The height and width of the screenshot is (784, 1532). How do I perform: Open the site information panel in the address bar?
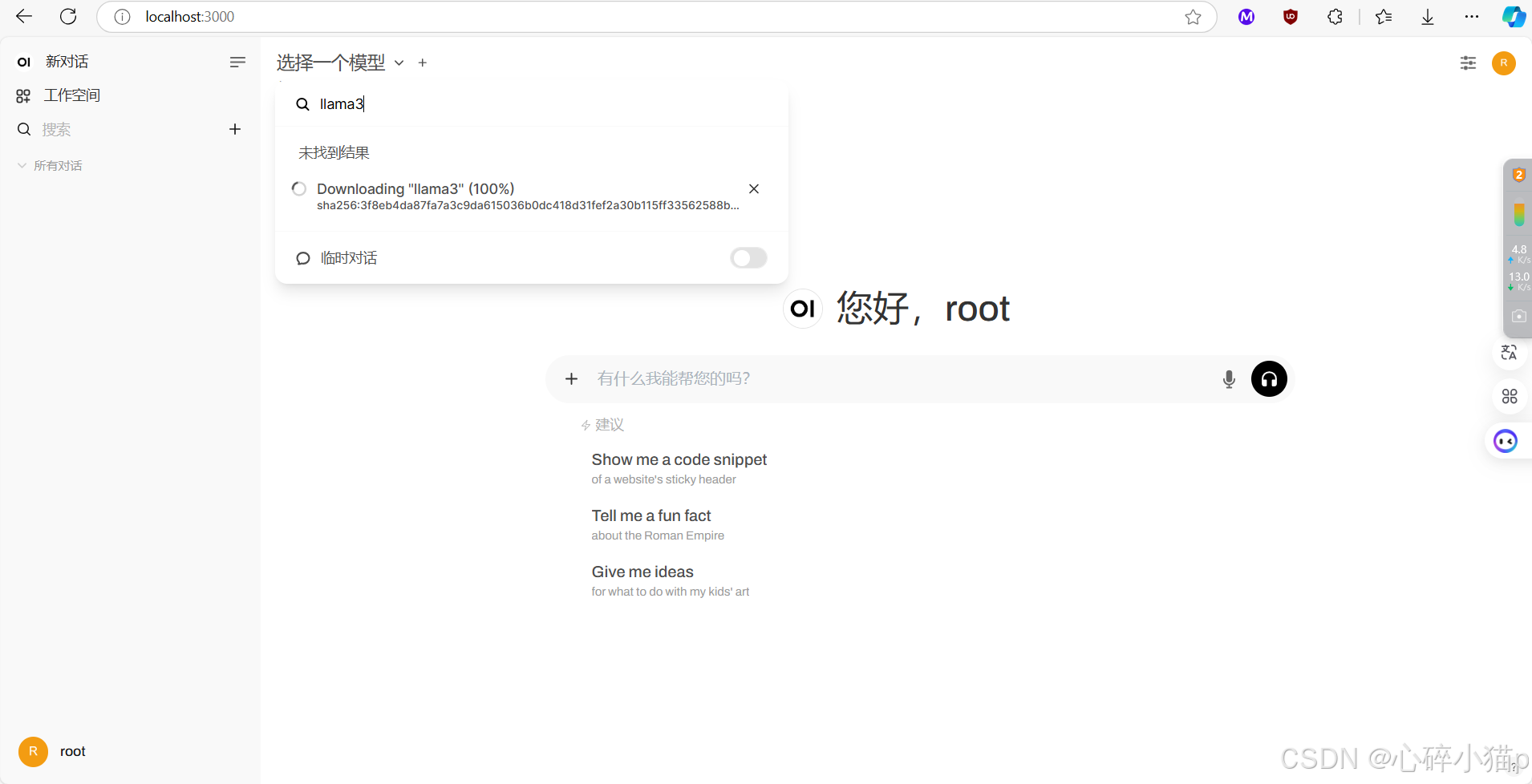point(122,16)
